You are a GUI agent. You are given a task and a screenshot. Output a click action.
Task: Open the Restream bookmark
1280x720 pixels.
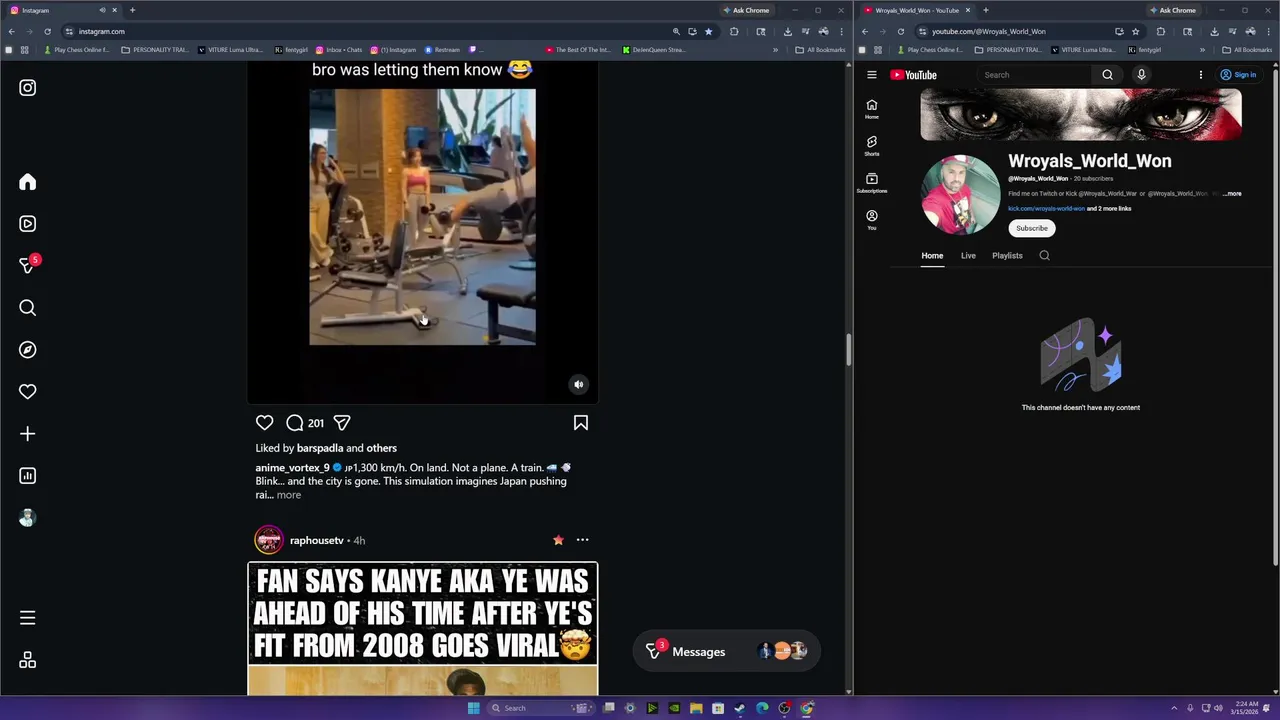click(442, 50)
